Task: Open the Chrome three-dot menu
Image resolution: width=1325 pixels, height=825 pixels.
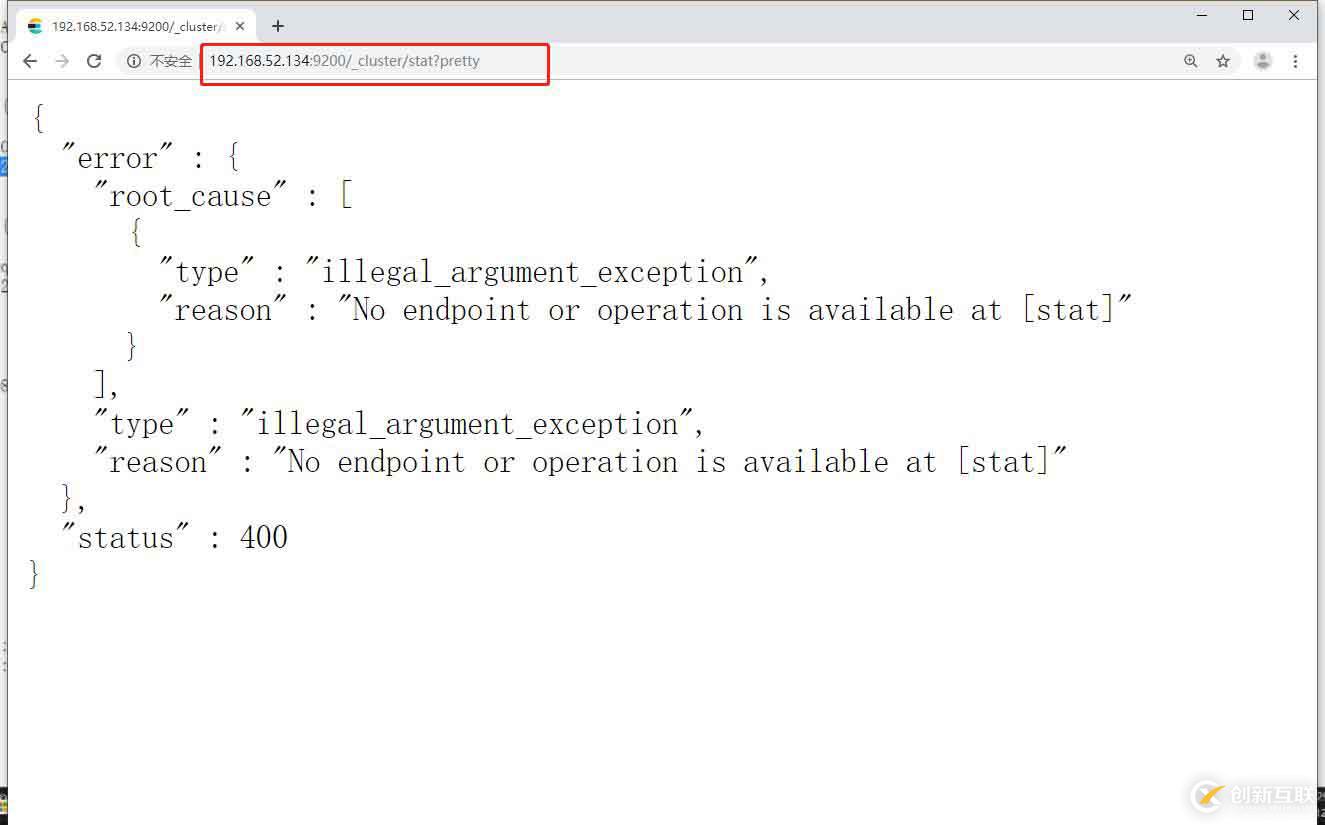Action: coord(1295,61)
